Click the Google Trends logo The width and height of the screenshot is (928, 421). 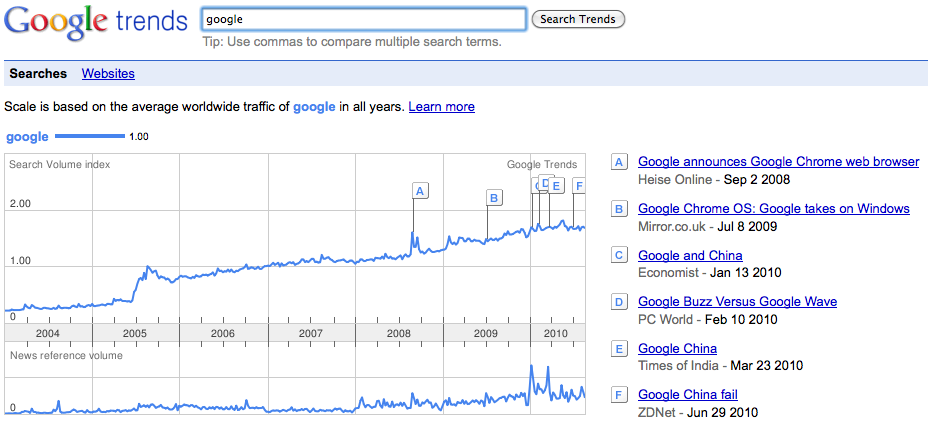[x=94, y=22]
